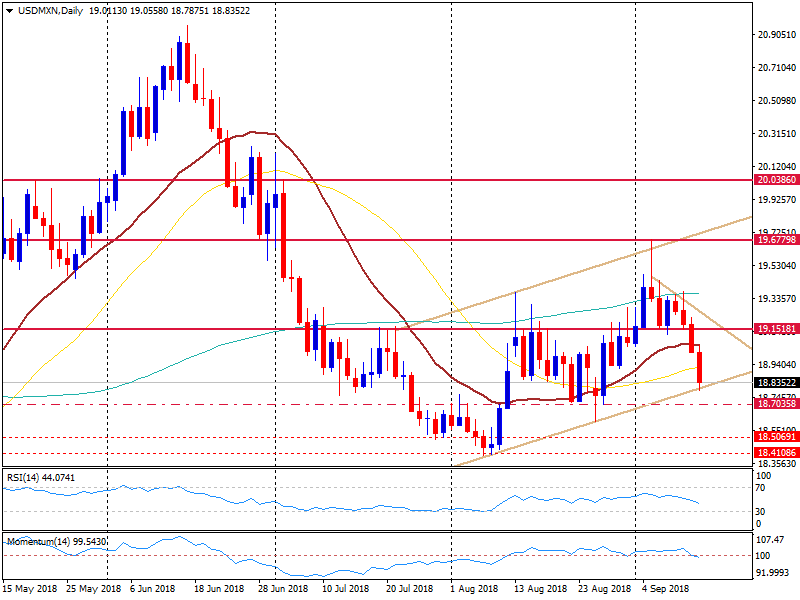Screen dimensions: 800x600
Task: Click the RSI 70 level scale value
Action: tap(762, 487)
